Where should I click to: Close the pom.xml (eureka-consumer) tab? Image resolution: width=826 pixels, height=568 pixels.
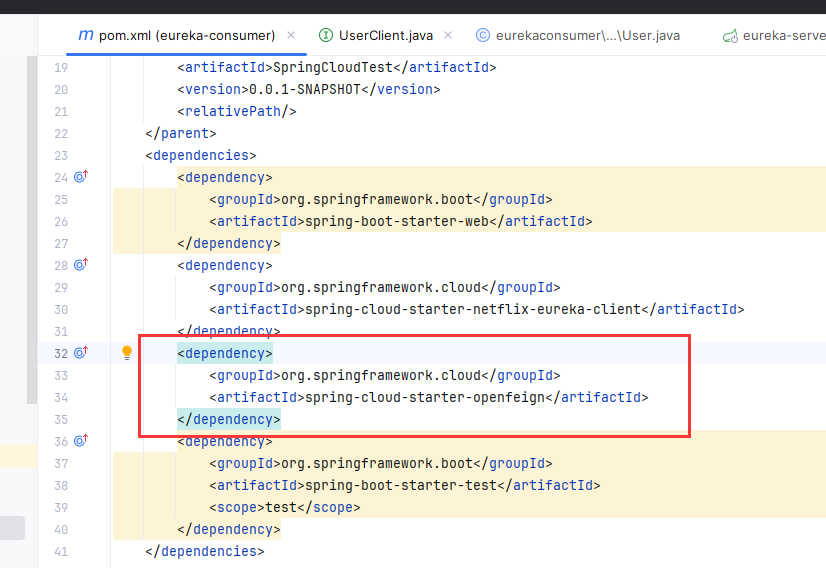pyautogui.click(x=291, y=35)
